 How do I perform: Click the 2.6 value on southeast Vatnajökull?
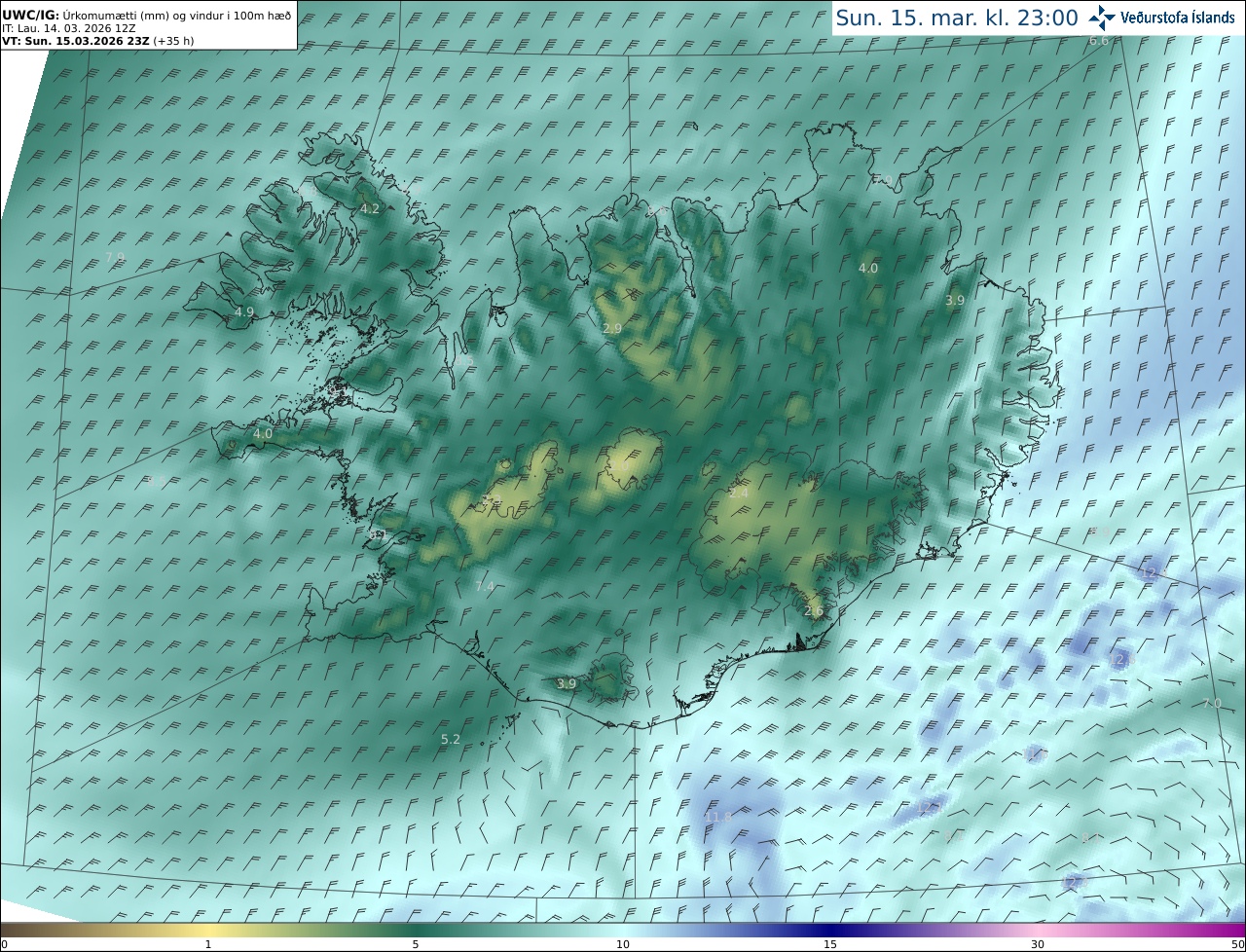coord(814,610)
